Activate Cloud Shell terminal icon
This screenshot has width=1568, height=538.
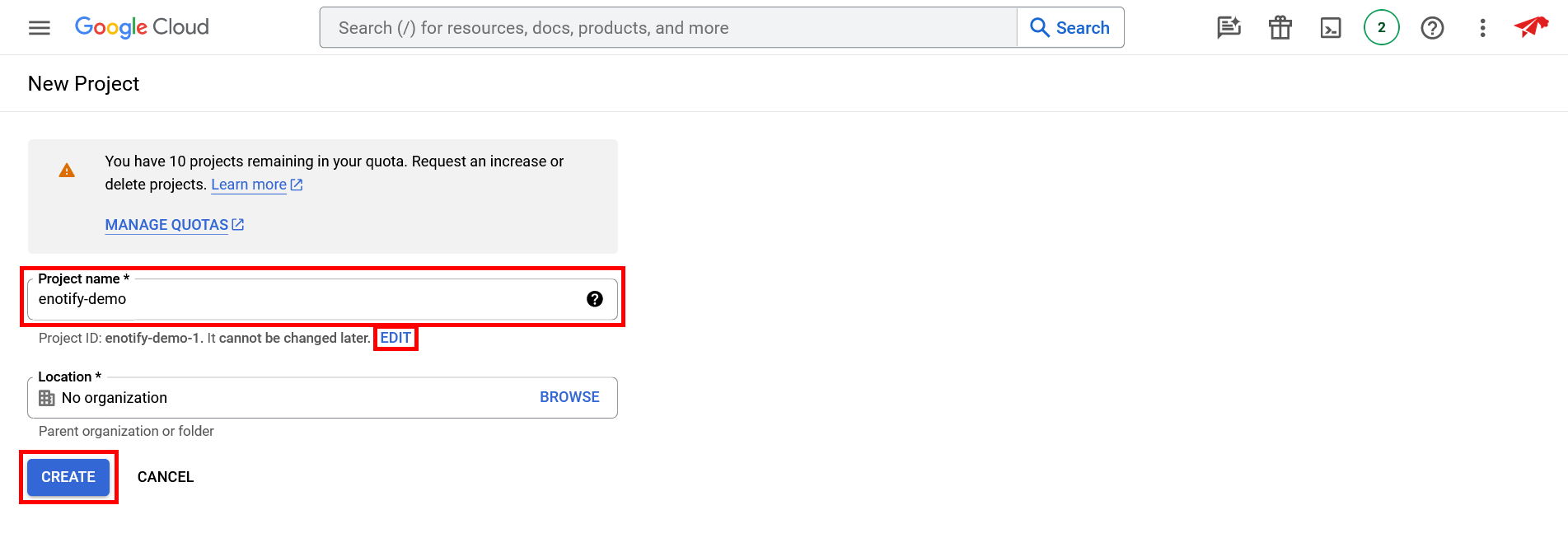(1331, 28)
